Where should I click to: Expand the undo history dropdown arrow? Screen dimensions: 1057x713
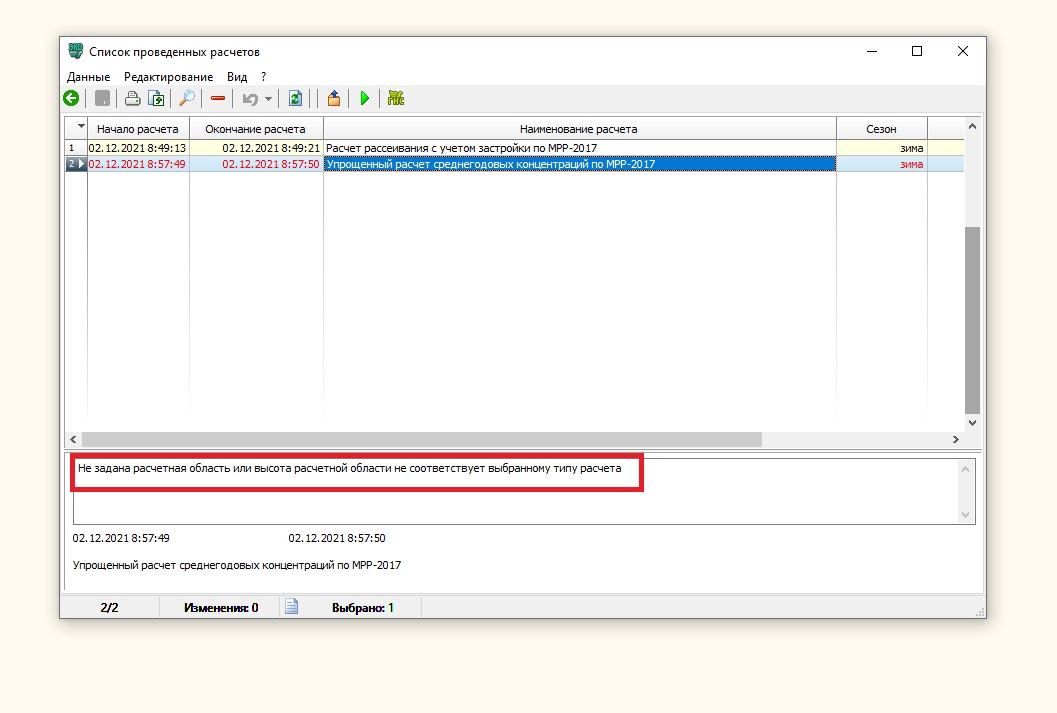pyautogui.click(x=268, y=99)
